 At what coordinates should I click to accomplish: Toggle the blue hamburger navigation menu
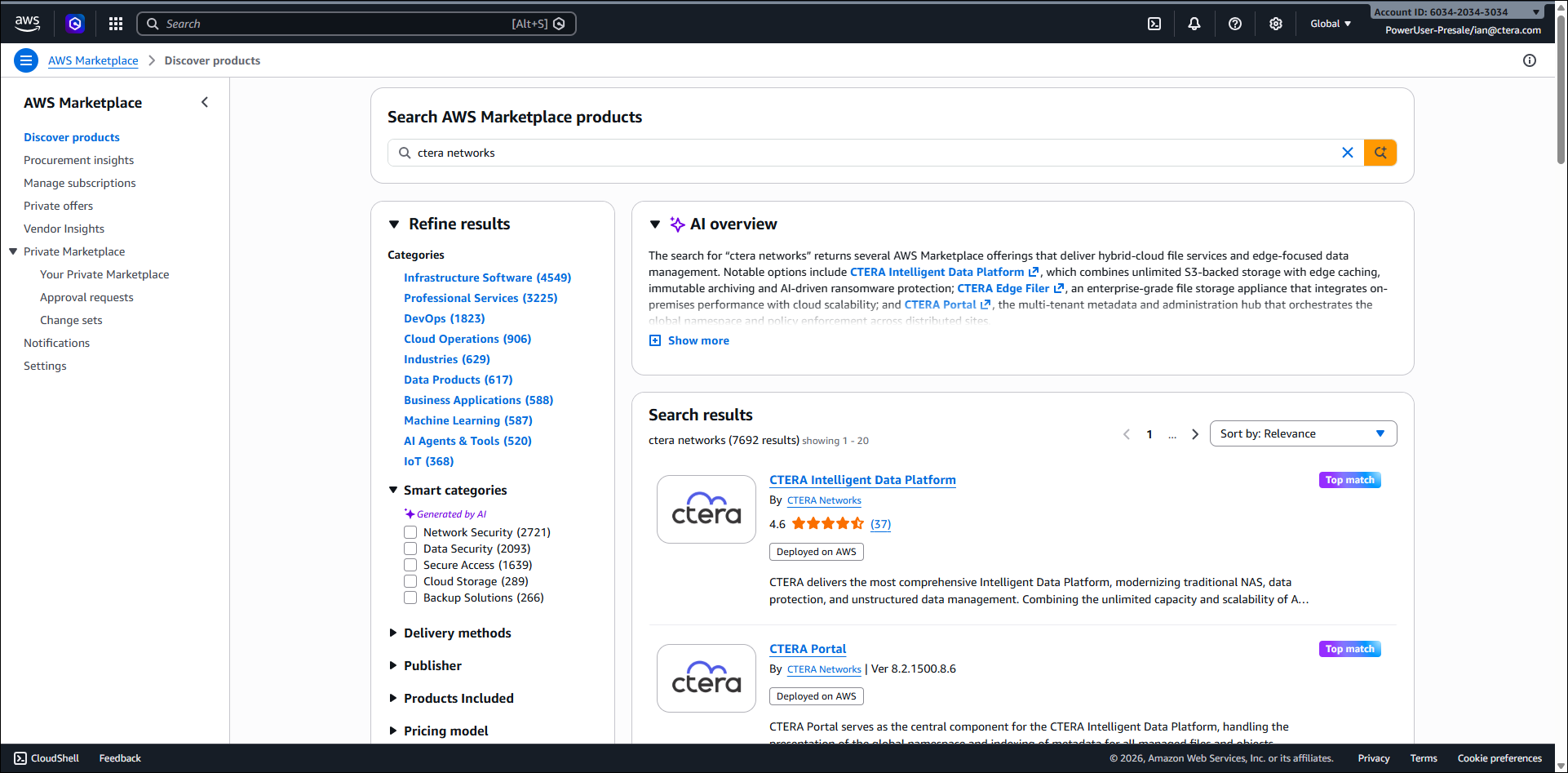(26, 60)
